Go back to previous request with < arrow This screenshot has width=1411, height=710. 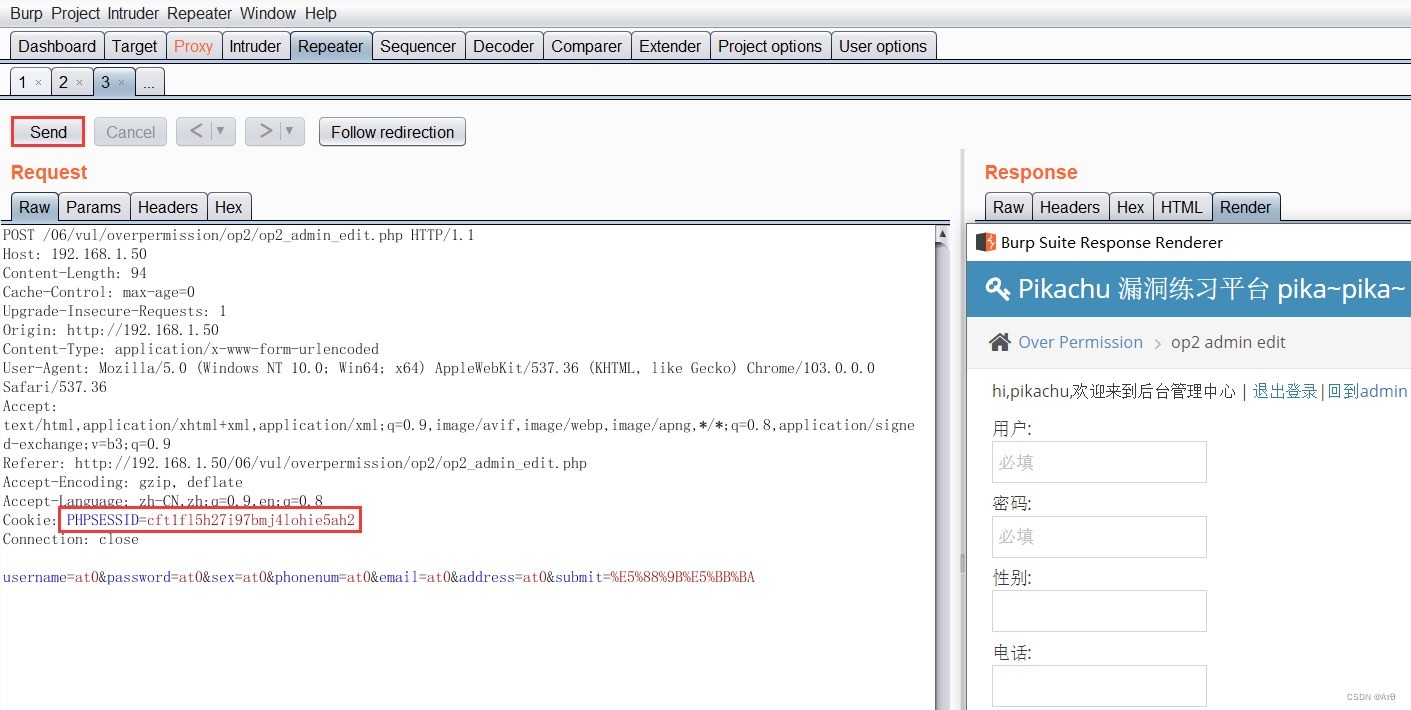coord(195,131)
